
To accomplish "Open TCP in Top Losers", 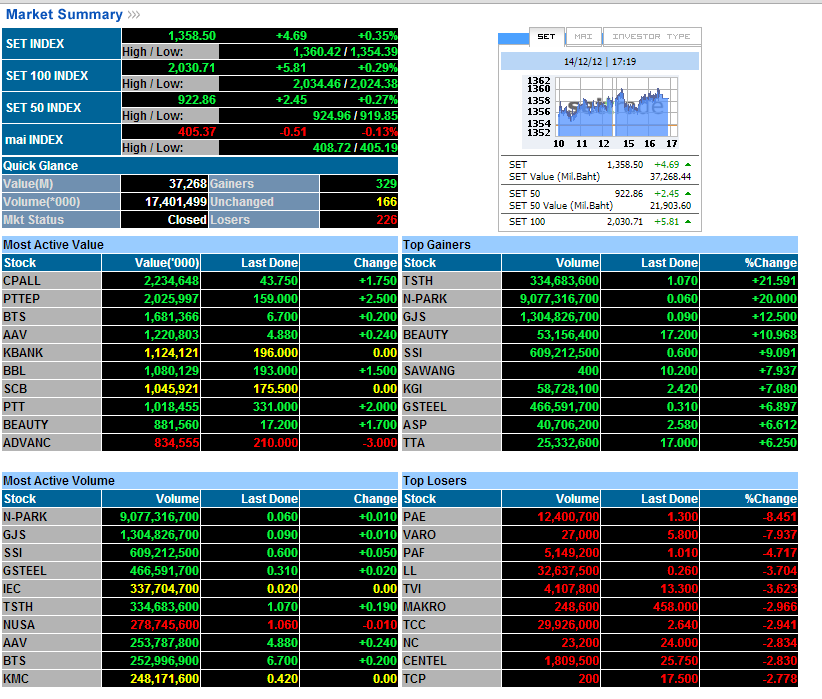I will [x=414, y=679].
